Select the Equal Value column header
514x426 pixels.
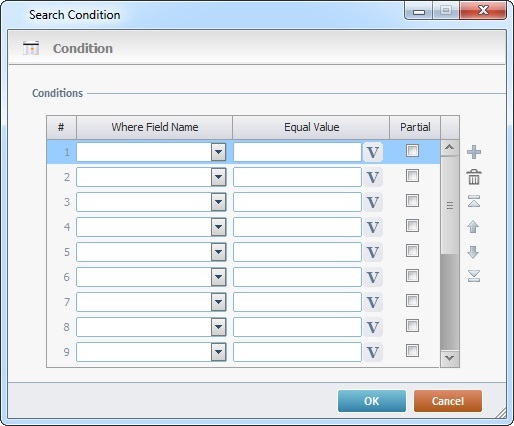(x=311, y=127)
